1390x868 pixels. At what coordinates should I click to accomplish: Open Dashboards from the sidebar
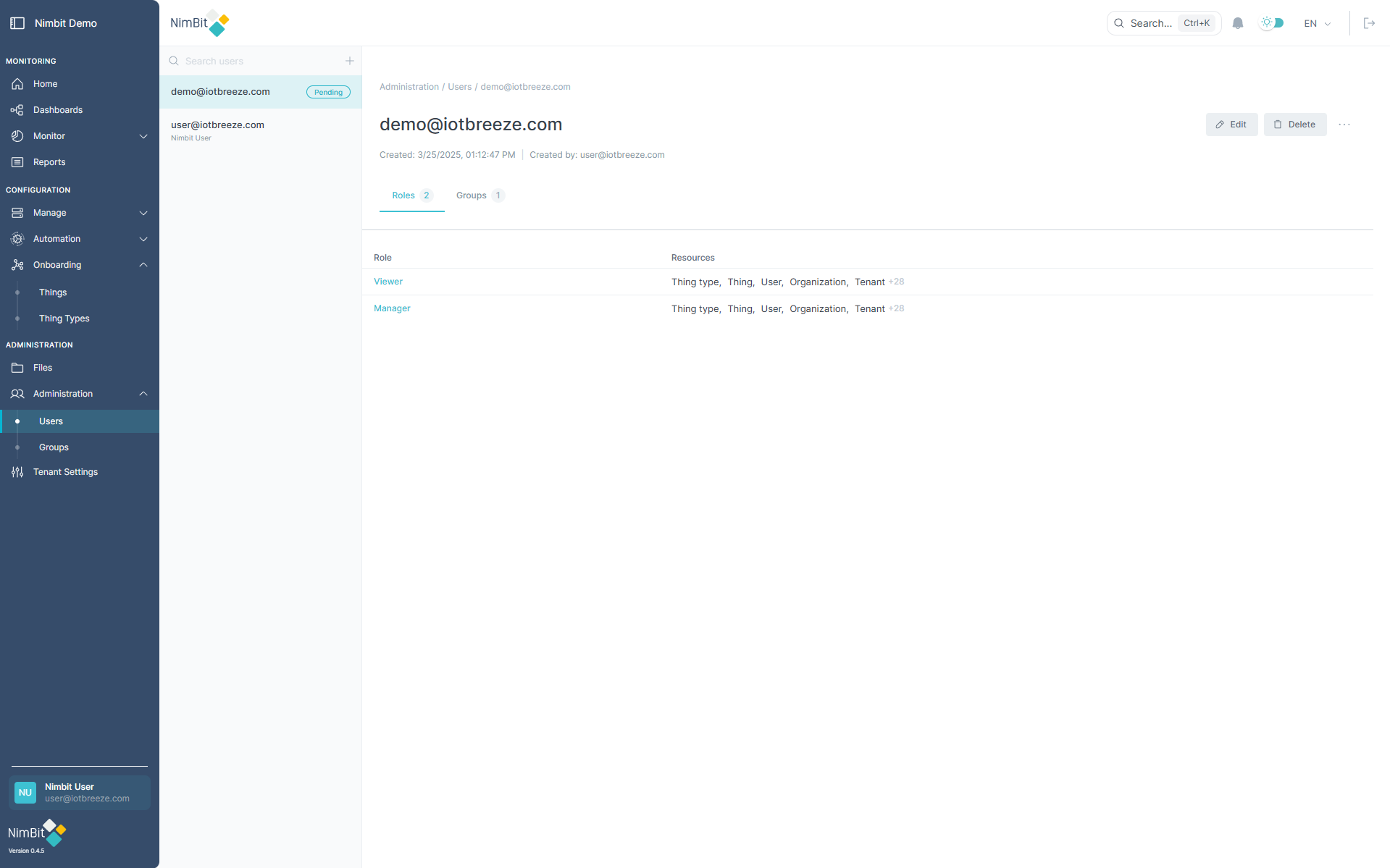[58, 109]
